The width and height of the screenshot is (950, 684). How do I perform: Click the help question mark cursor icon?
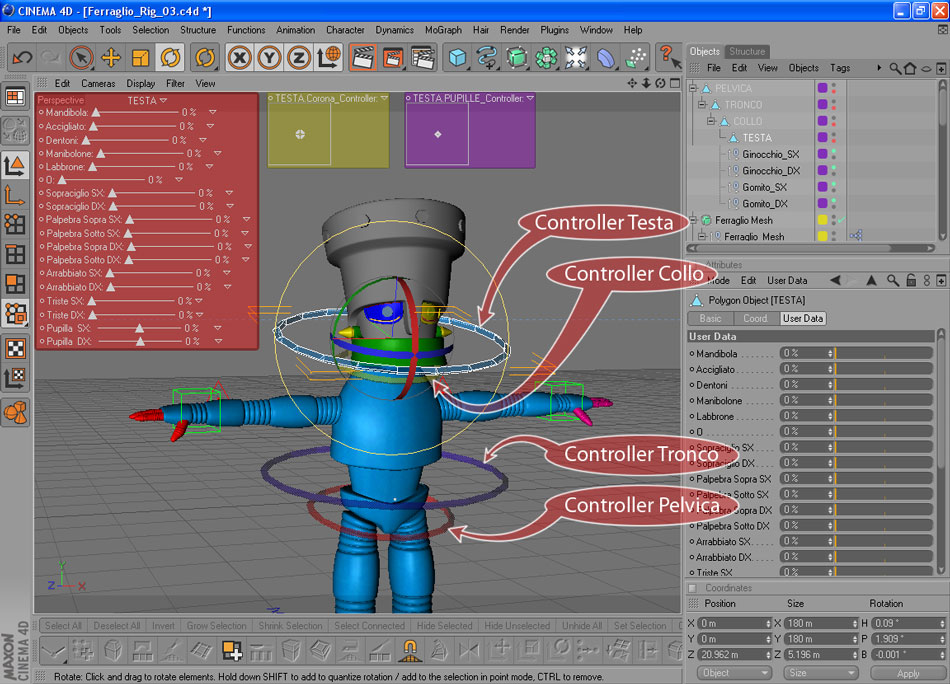coord(668,57)
